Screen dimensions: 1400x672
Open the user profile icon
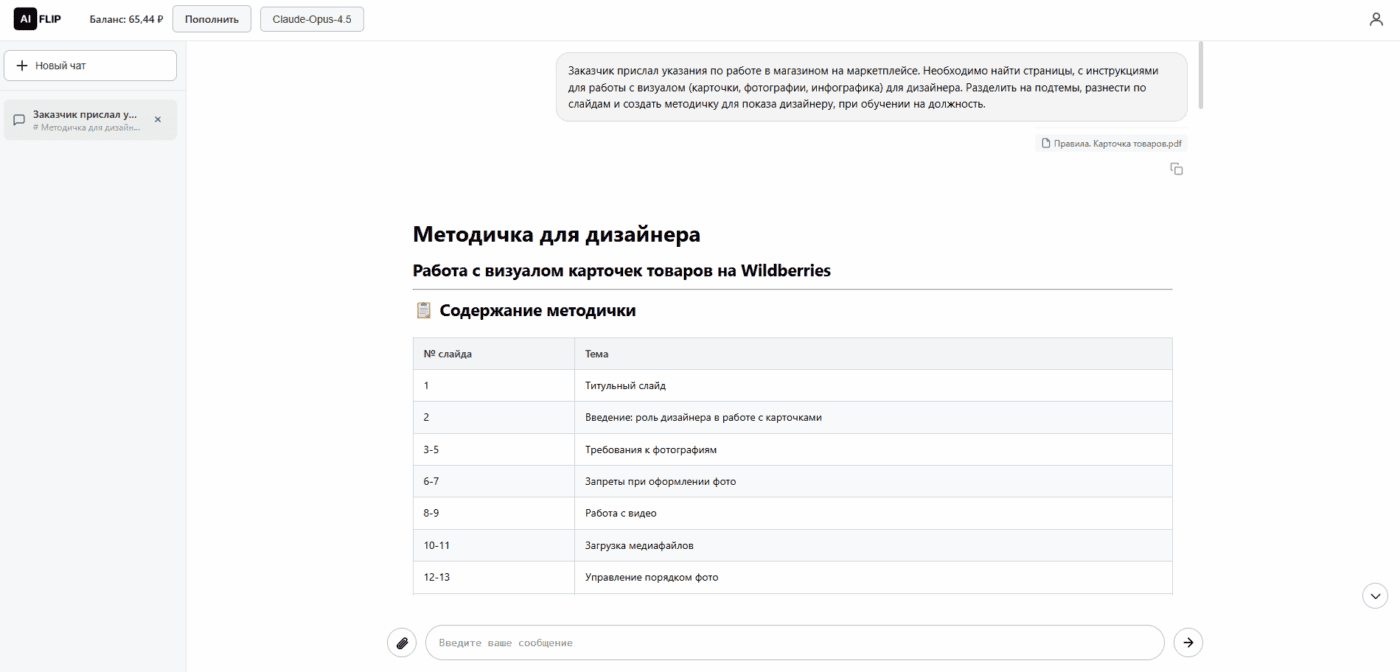1376,19
